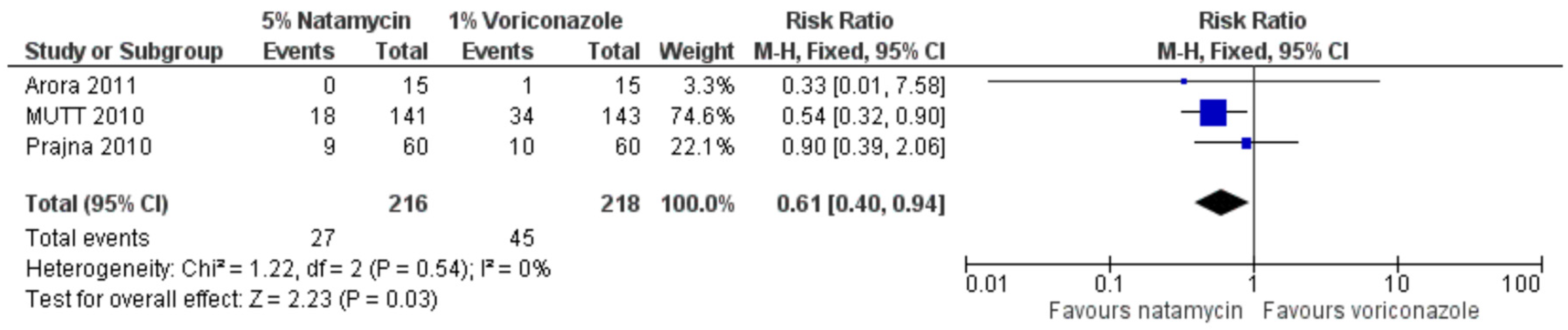Click the small blue Arora 2011 marker
The height and width of the screenshot is (330, 1568).
coord(1183,81)
